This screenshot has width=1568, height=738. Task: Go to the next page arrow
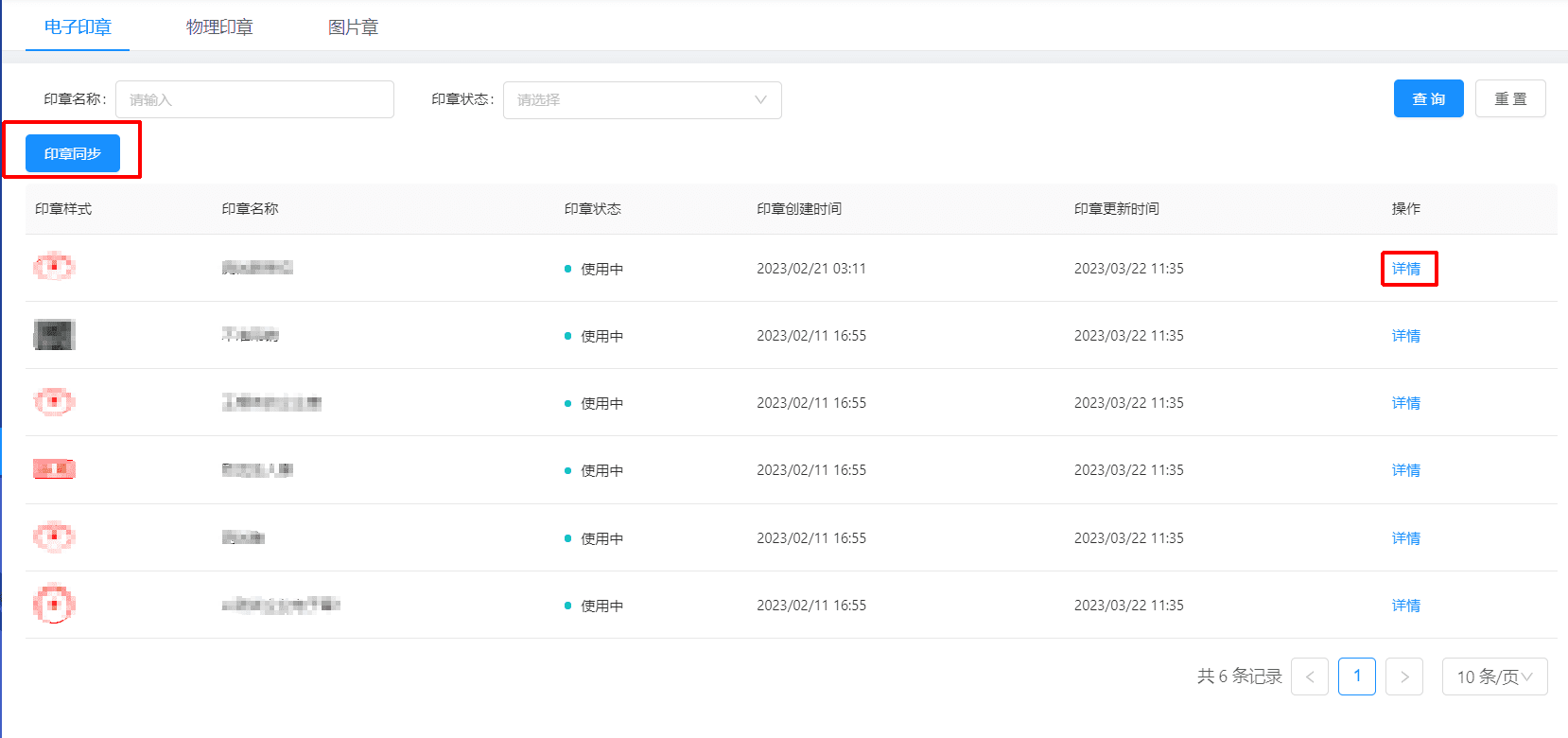[1404, 676]
